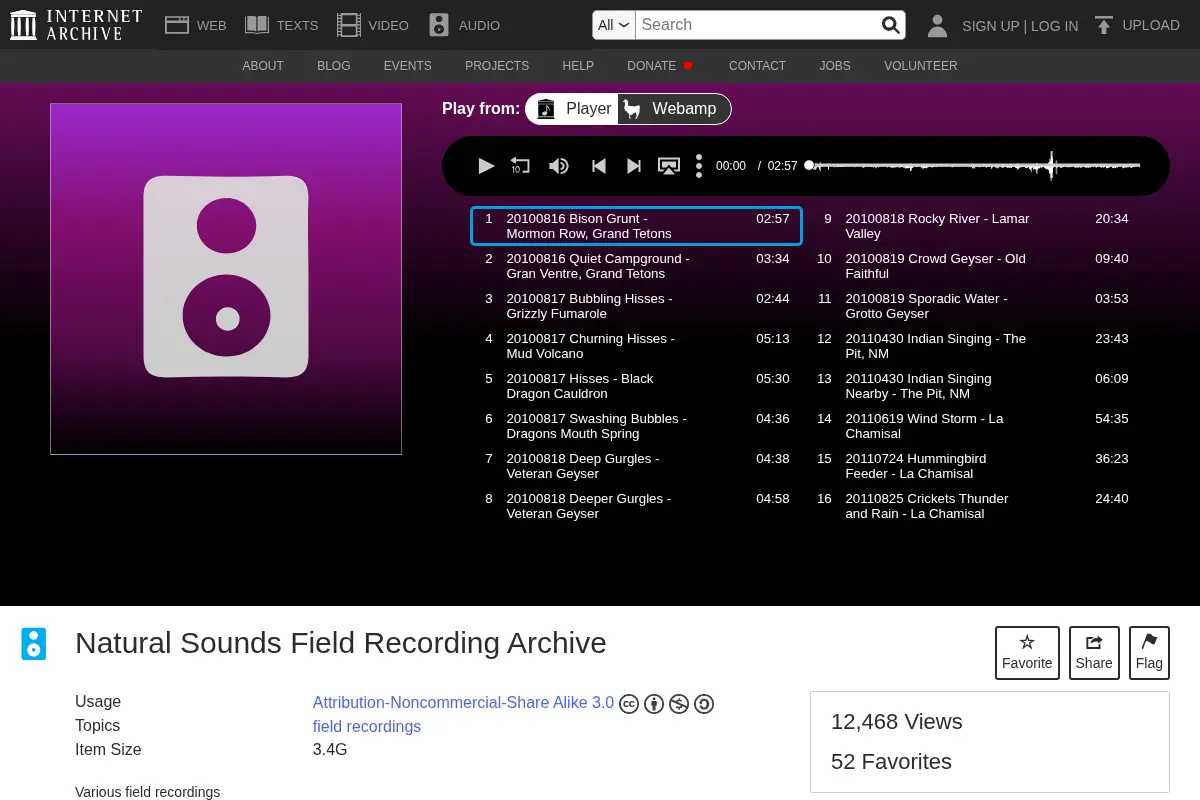Open the About menu item
This screenshot has height=800, width=1200.
263,66
